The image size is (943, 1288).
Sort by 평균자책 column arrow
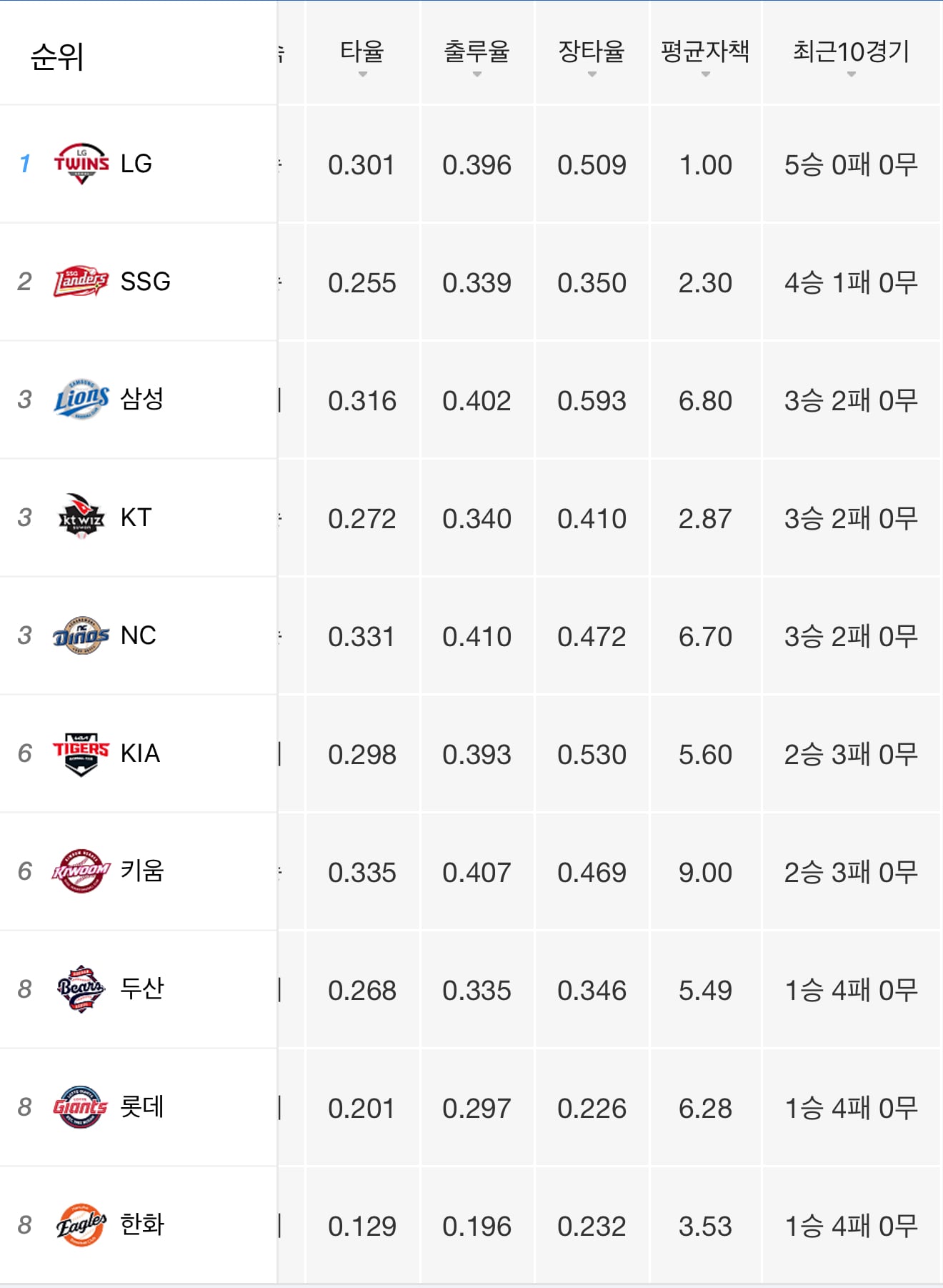pos(706,74)
